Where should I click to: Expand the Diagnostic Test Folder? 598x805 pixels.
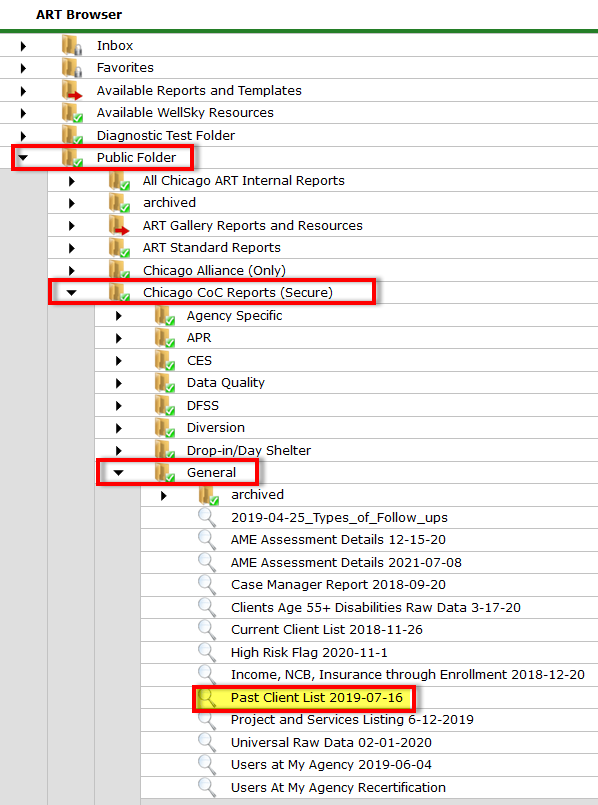coord(23,136)
